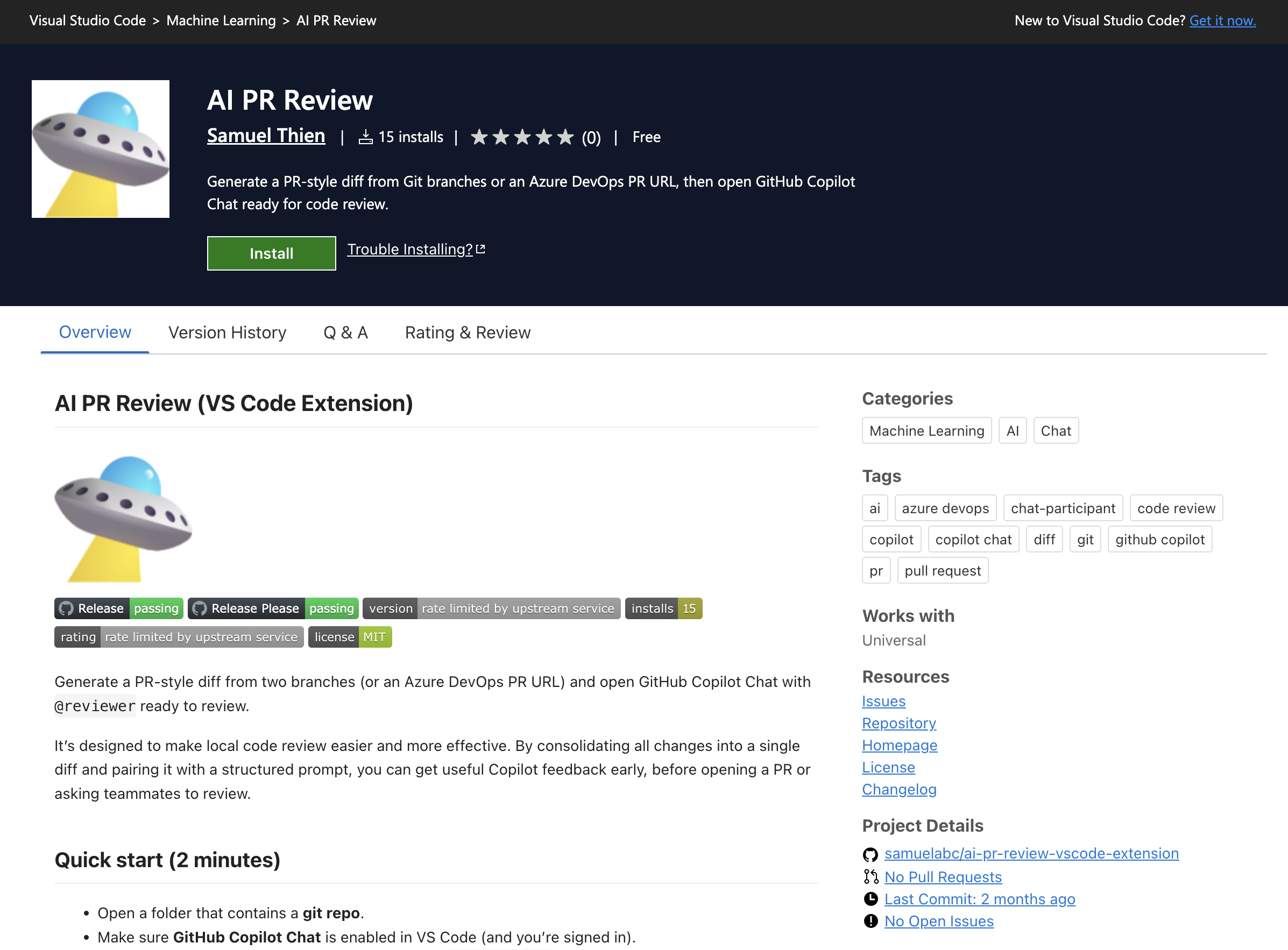The image size is (1288, 950).
Task: Open the Rating & Review tab
Action: pos(467,332)
